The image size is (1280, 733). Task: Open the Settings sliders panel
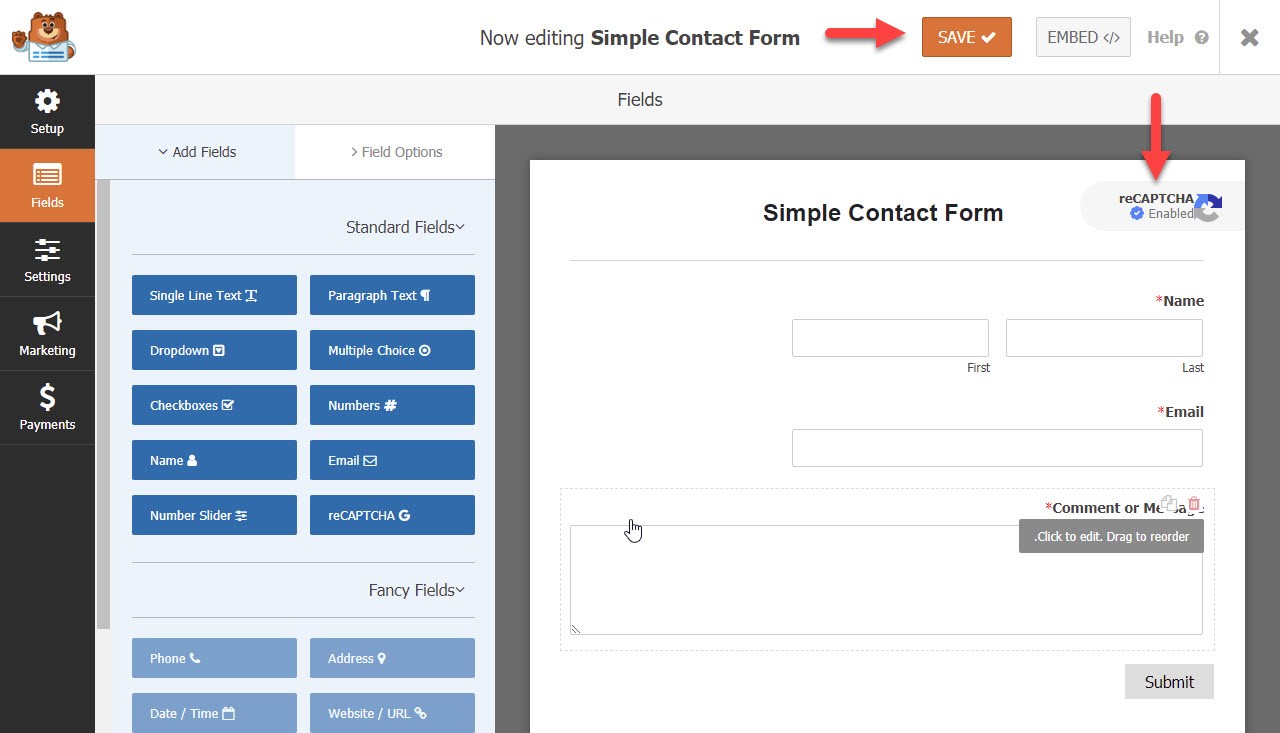tap(47, 259)
